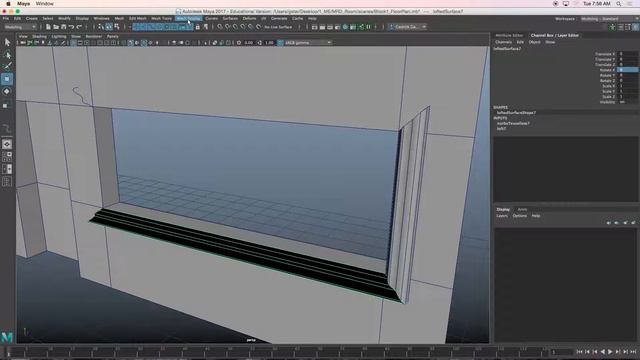Enable snap to curves magnet icon
This screenshot has width=640, height=360.
tap(228, 27)
